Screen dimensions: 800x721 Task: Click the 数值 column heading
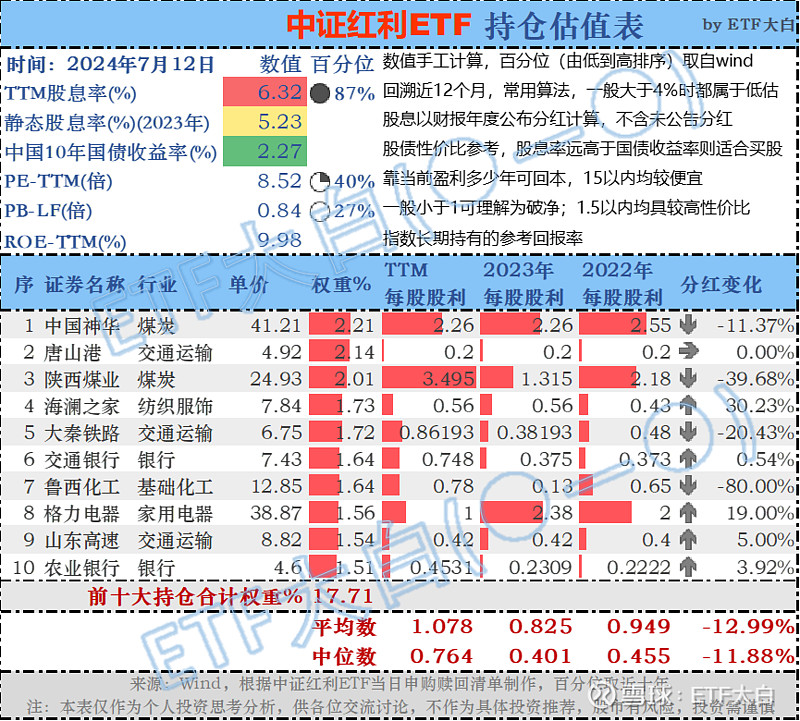pos(281,64)
